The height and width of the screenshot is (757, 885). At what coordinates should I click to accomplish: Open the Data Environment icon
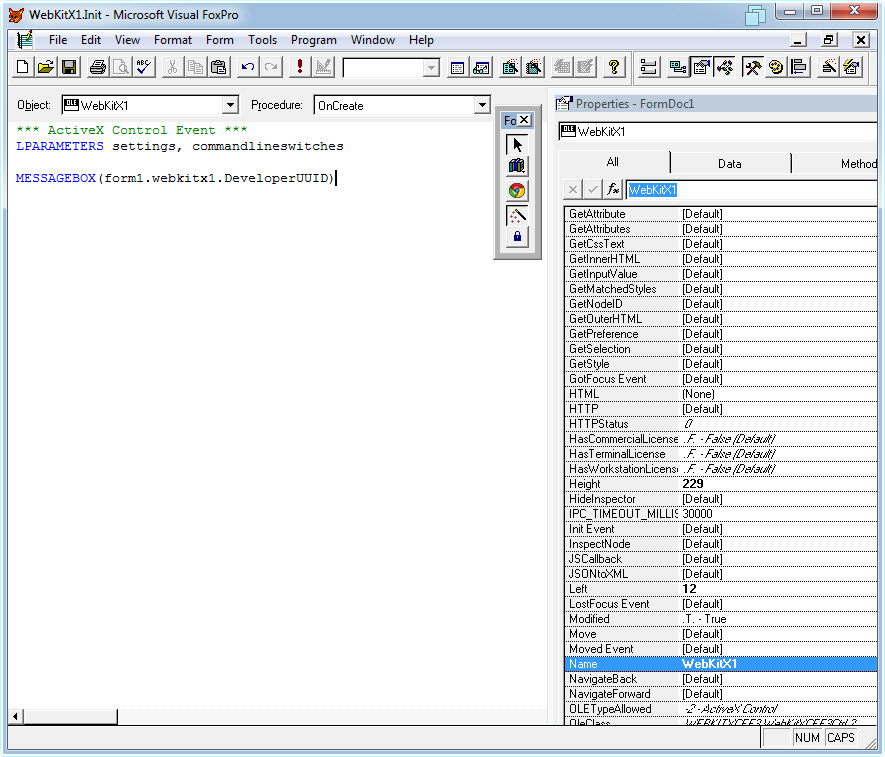click(x=677, y=67)
